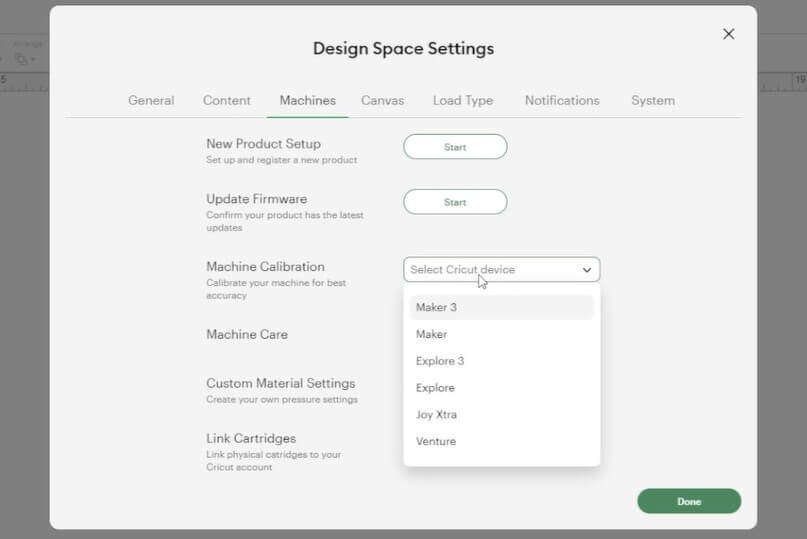Collapse the Select Cricut device dropdown
The height and width of the screenshot is (539, 807).
pyautogui.click(x=501, y=269)
